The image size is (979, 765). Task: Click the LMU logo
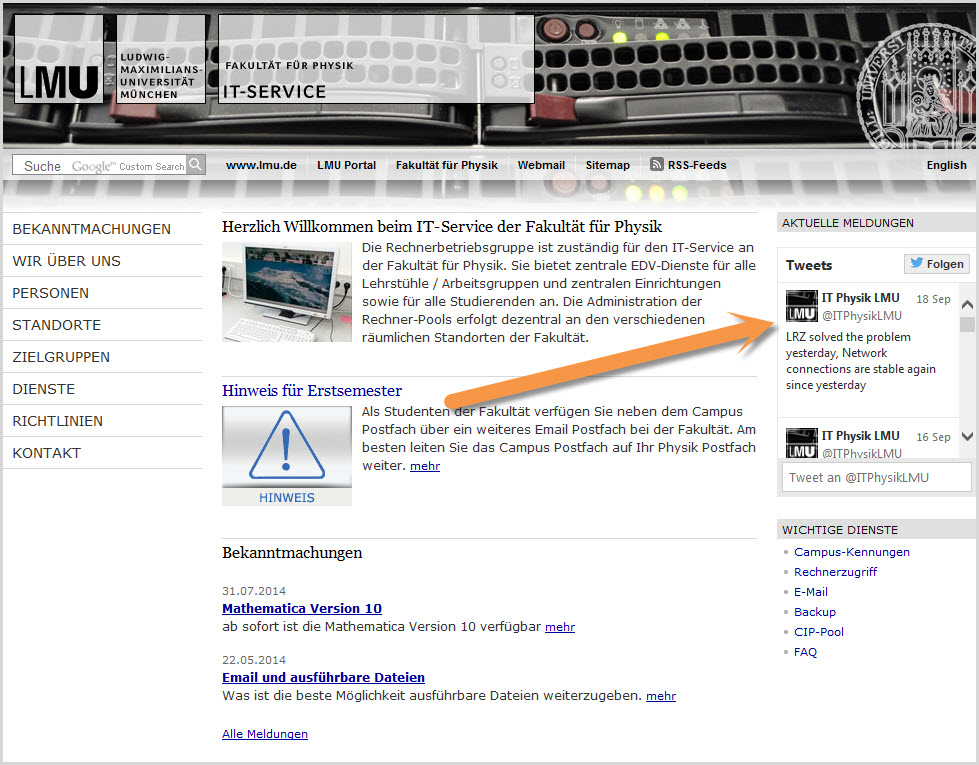[59, 59]
